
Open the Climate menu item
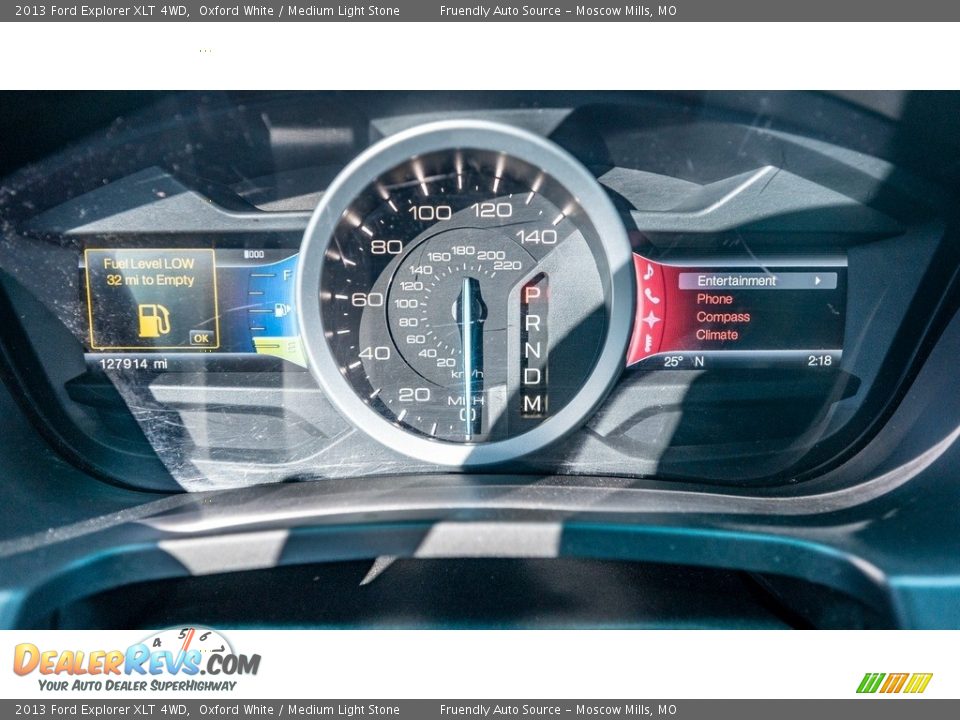(x=717, y=335)
